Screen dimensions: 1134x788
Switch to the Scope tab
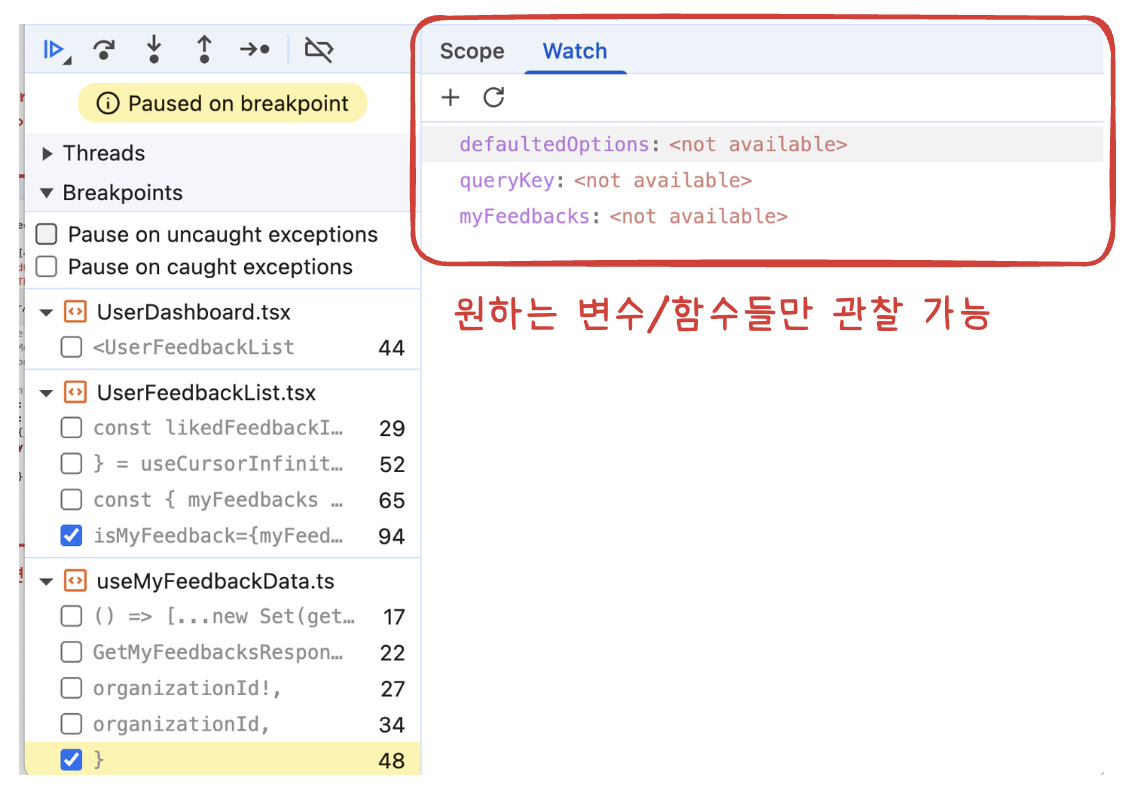(472, 52)
